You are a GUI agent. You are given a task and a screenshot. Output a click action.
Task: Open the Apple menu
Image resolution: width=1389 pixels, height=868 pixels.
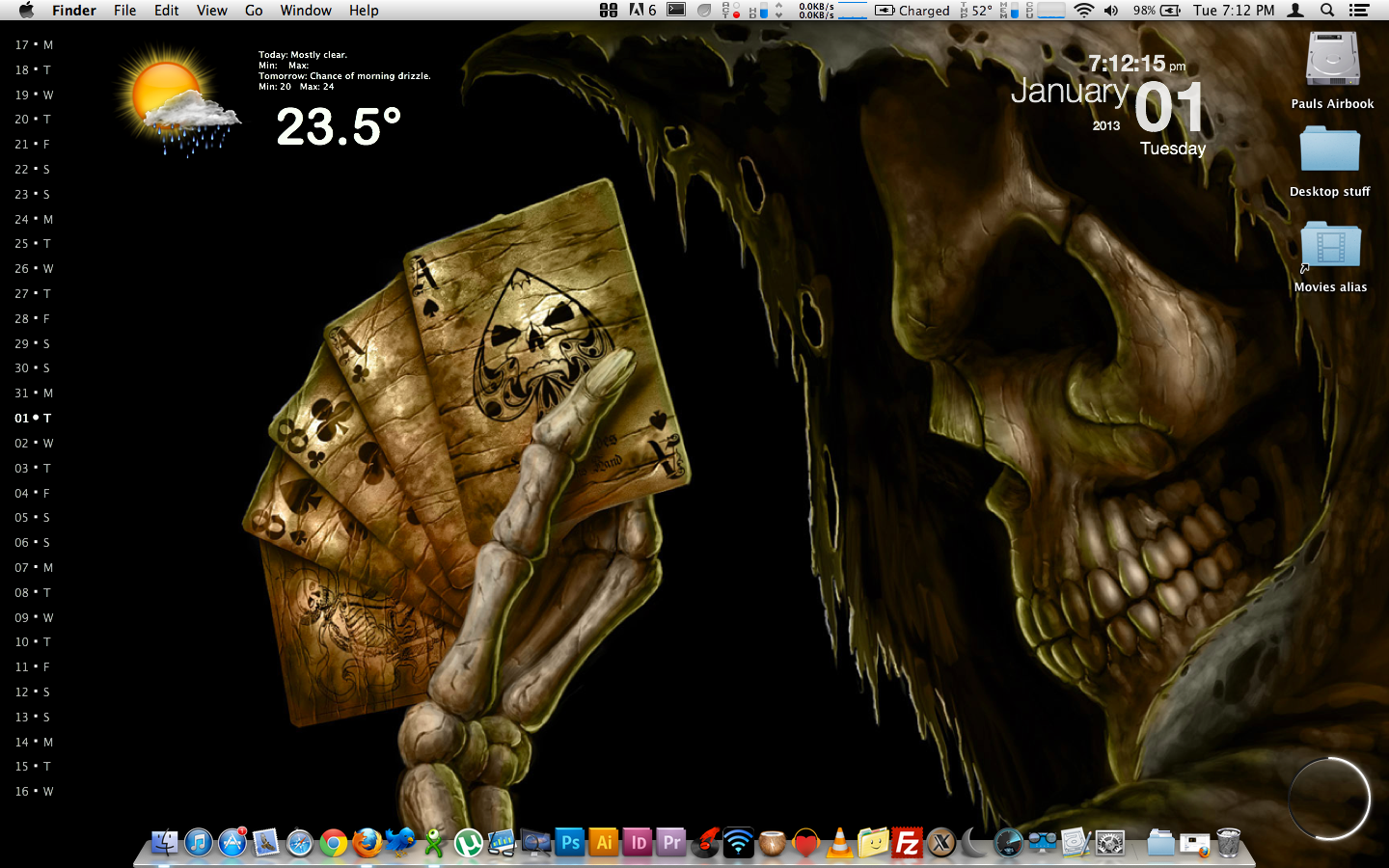[x=26, y=11]
